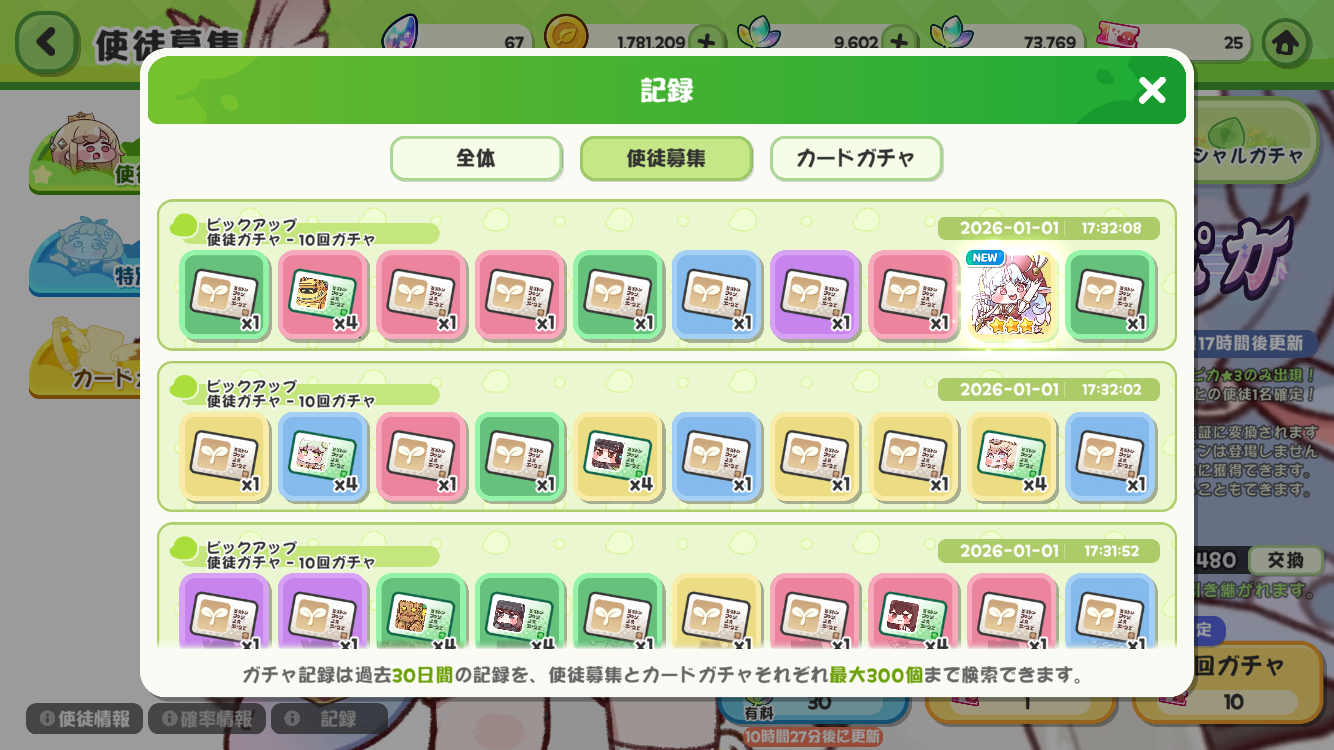1334x750 pixels.
Task: Open home via the house icon
Action: 1286,43
